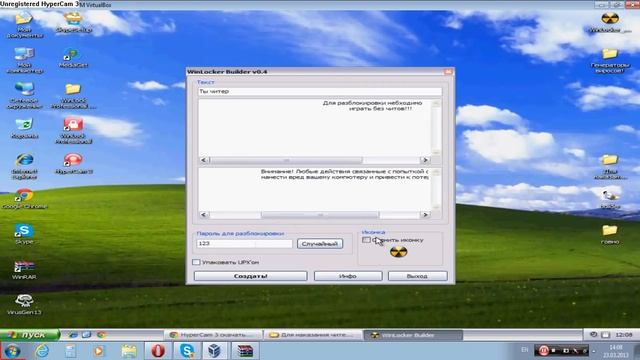
Task: Open the WinRAR icon in host taskbar
Action: [245, 351]
